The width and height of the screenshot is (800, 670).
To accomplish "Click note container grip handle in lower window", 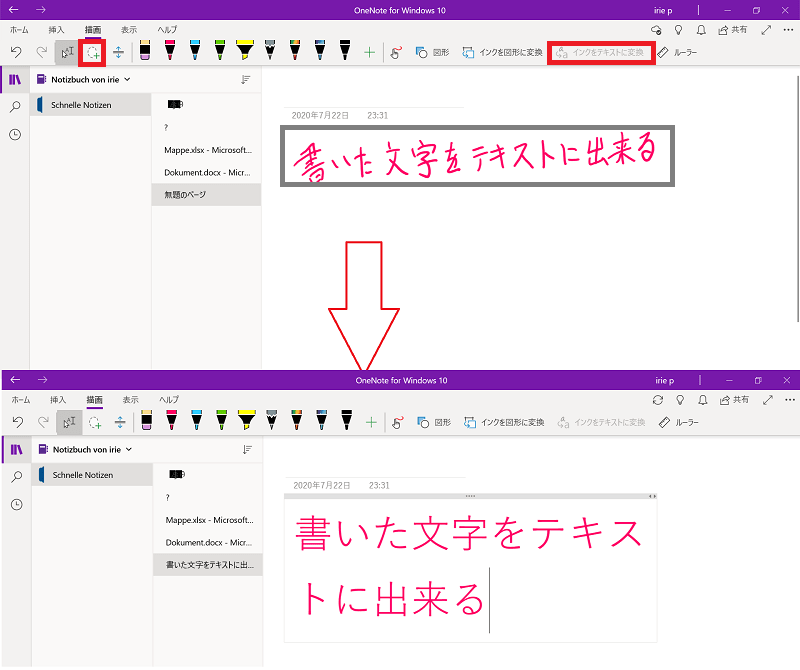I will [470, 496].
